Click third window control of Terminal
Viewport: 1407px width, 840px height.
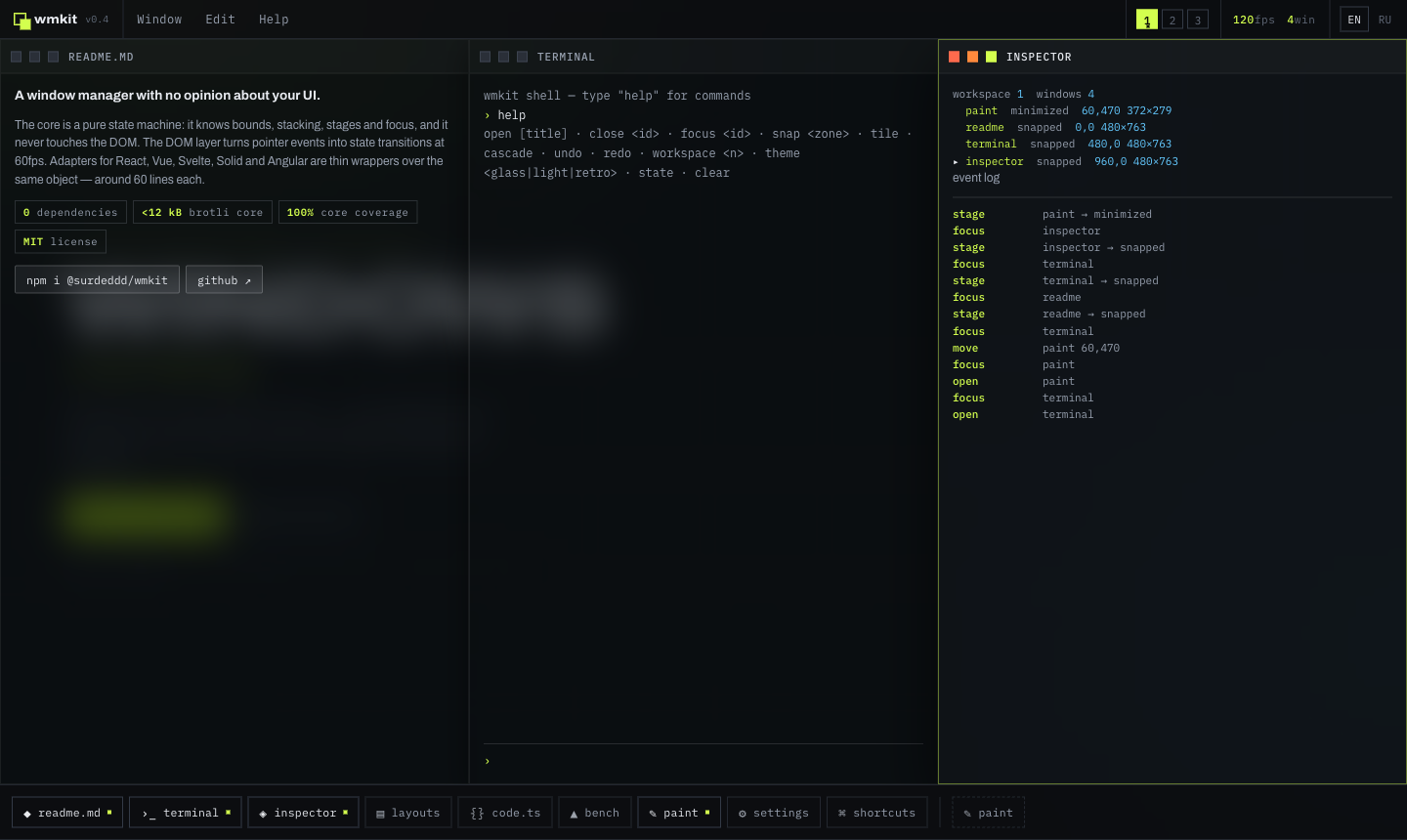(522, 57)
